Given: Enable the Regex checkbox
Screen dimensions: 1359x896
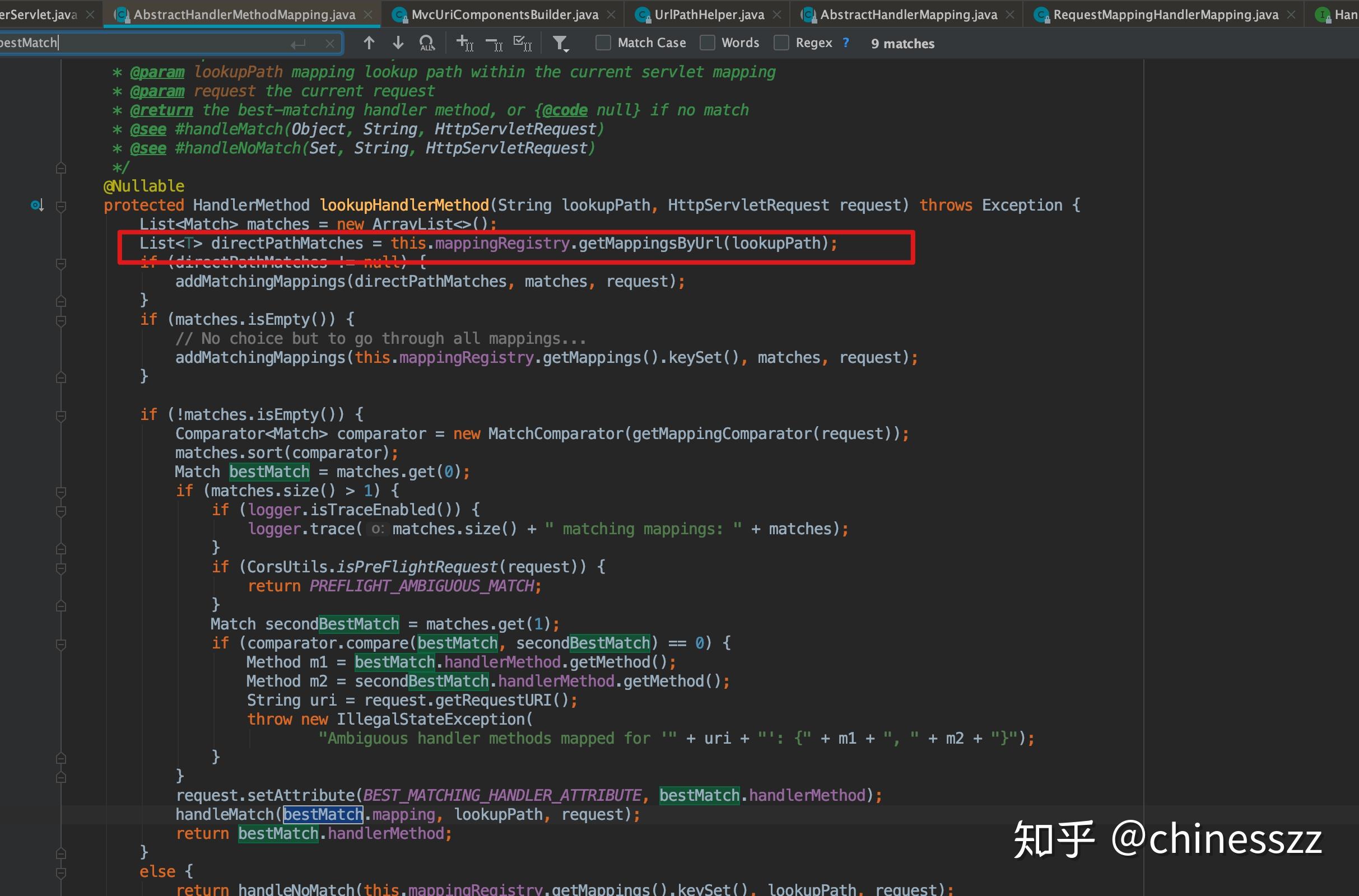Looking at the screenshot, I should click(781, 43).
